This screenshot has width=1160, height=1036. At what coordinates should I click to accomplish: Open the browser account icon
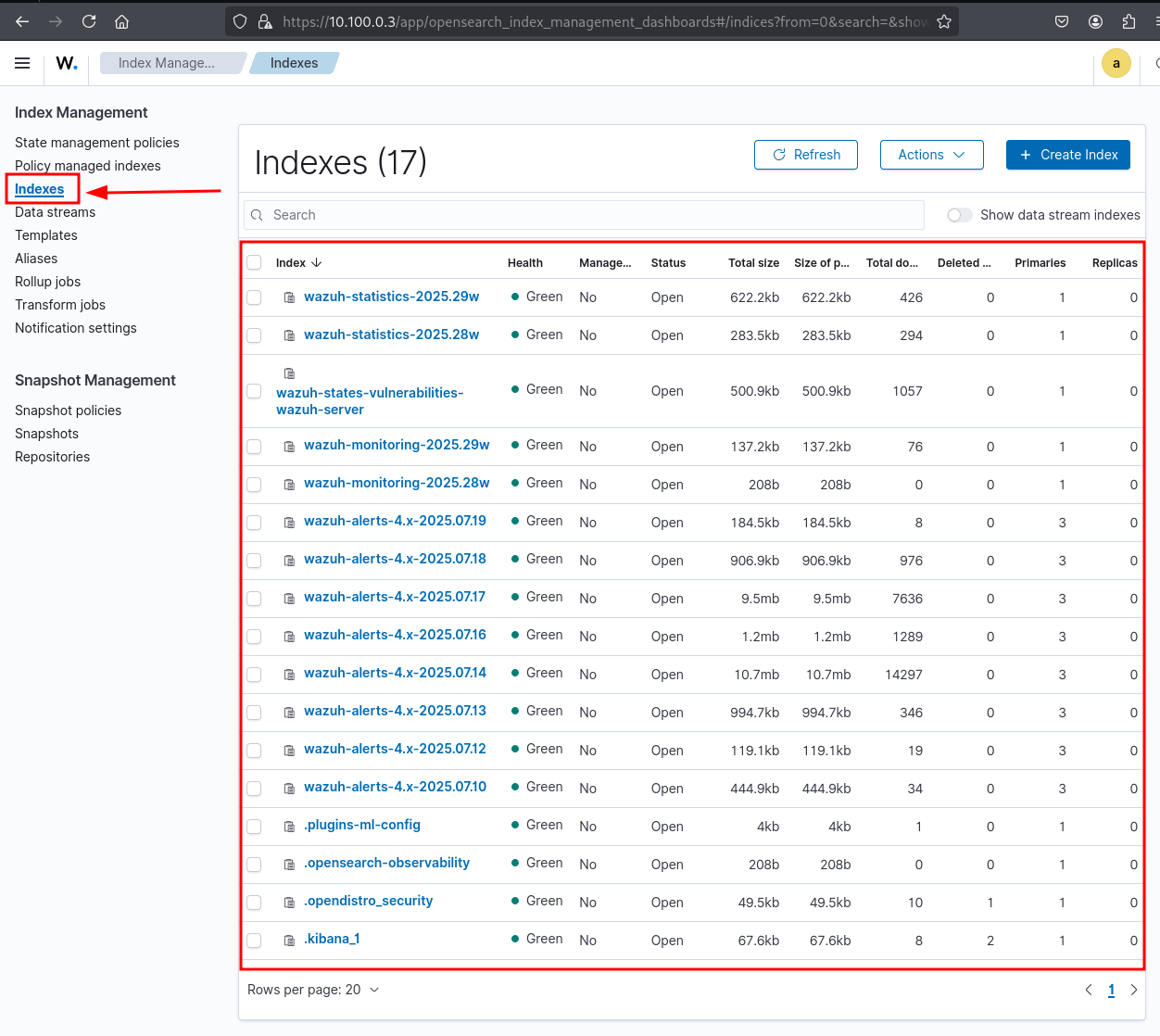click(1095, 21)
